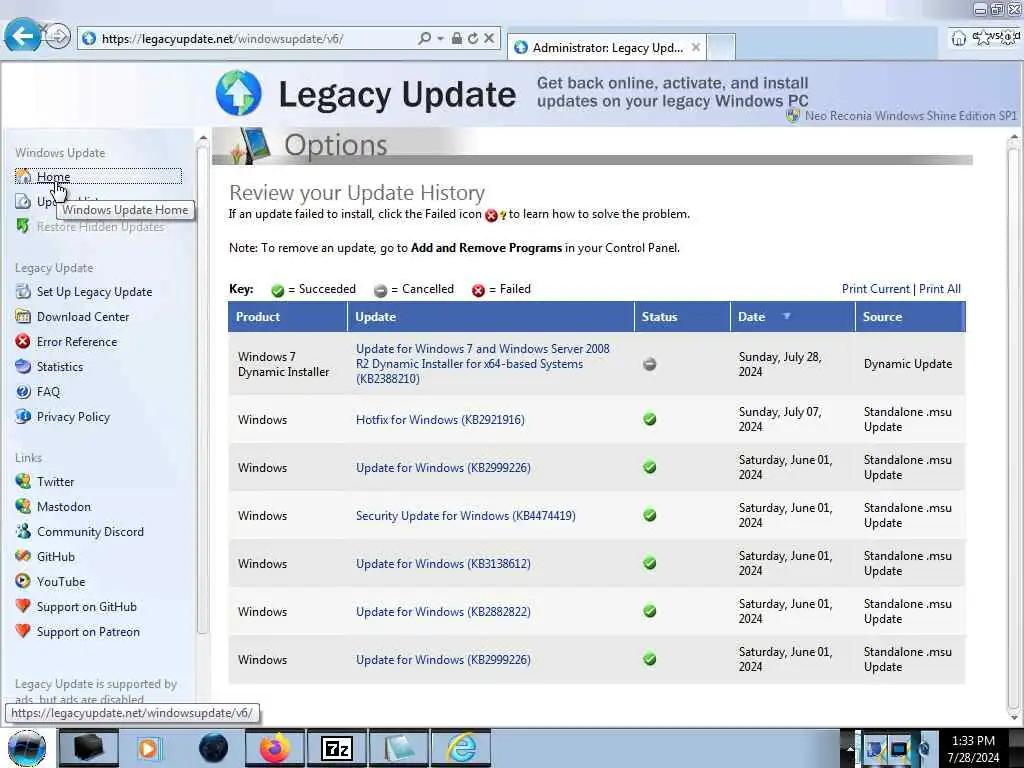The image size is (1024, 768).
Task: Open the media player taskbar icon
Action: pyautogui.click(x=149, y=748)
